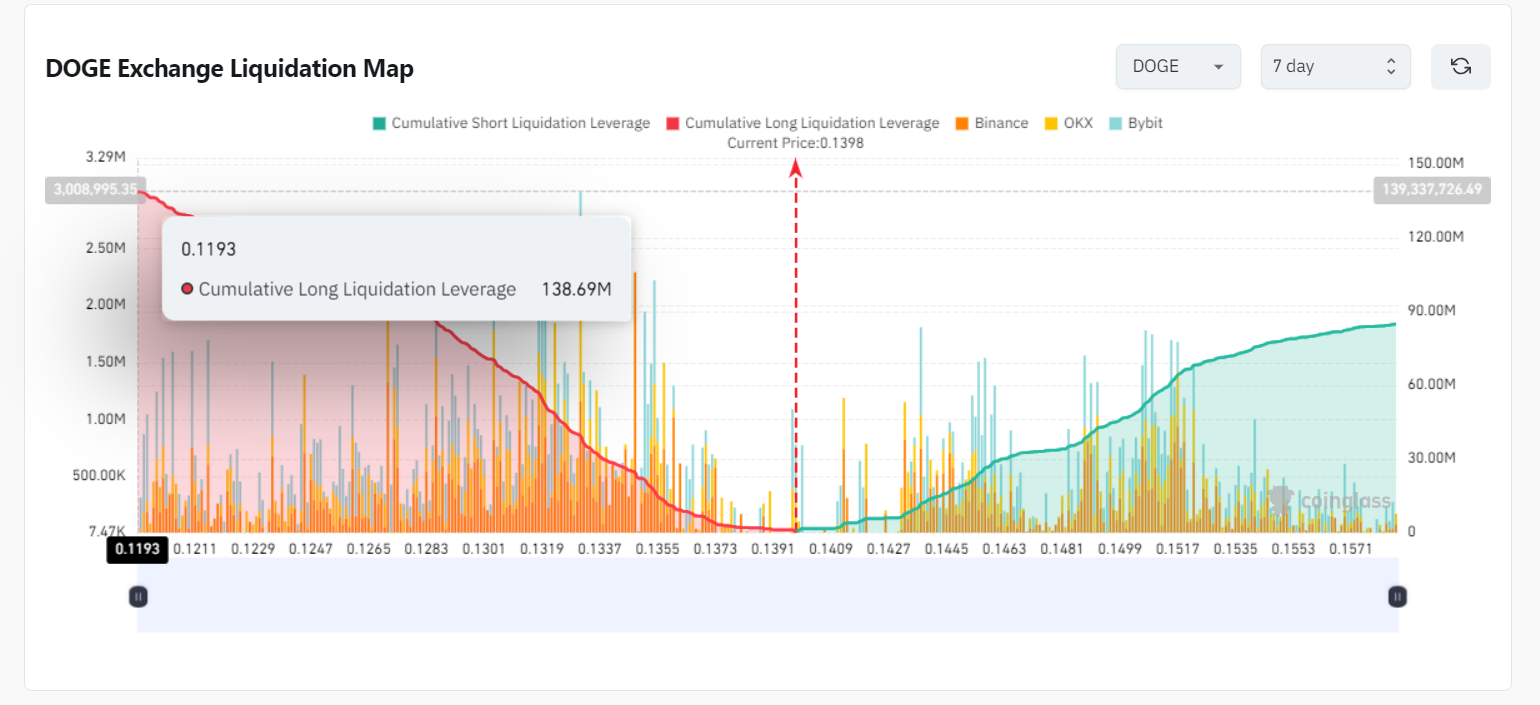The height and width of the screenshot is (705, 1540).
Task: Toggle the OKX legend entry
Action: (x=1077, y=123)
